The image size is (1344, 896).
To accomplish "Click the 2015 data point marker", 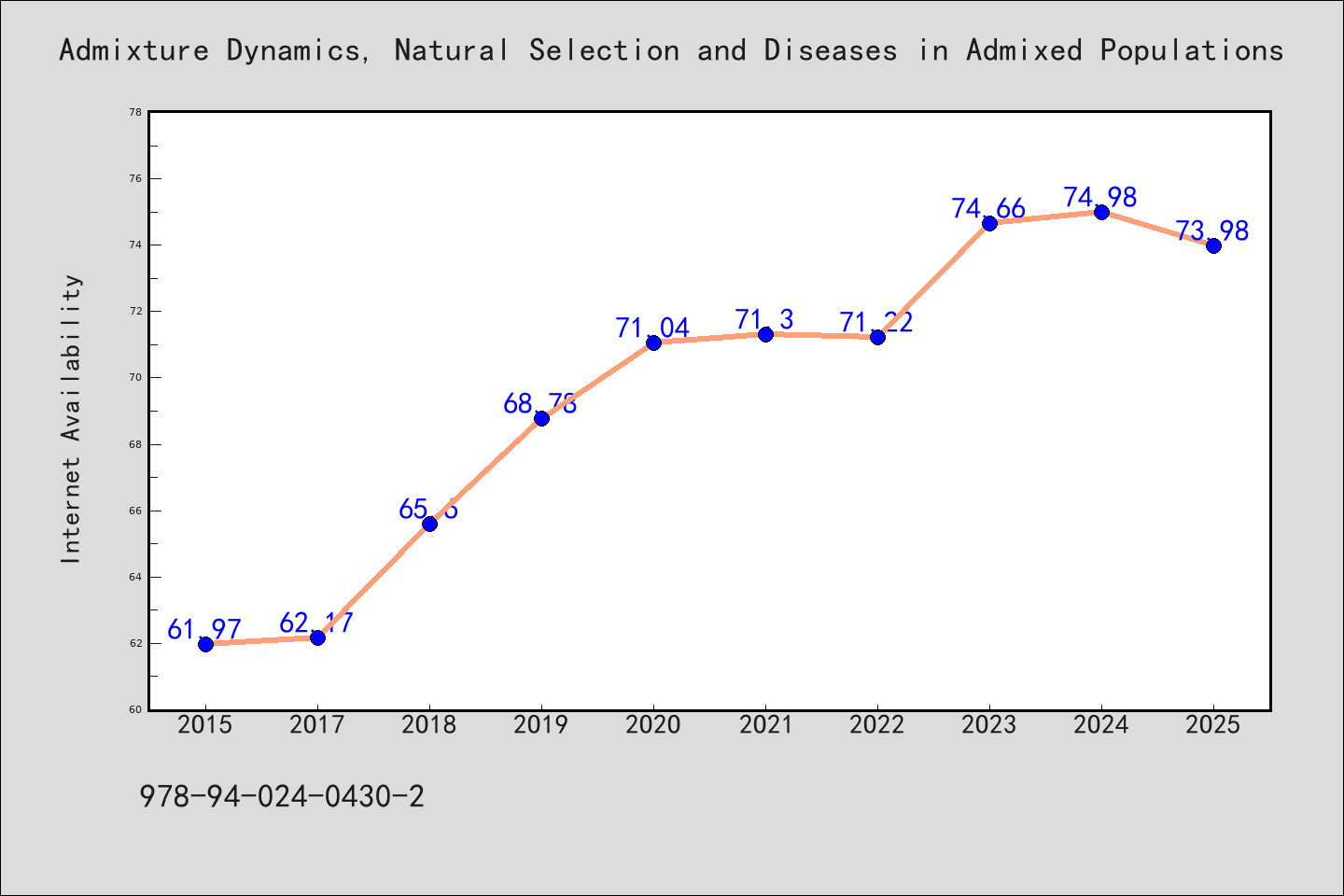I will (205, 644).
